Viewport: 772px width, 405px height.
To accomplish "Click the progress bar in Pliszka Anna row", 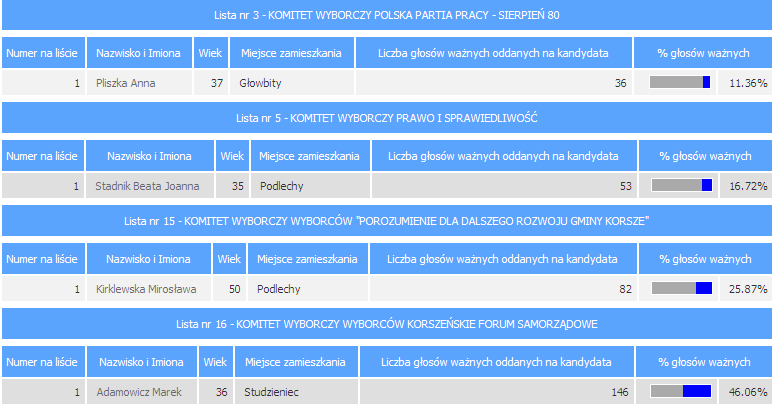I will point(680,82).
